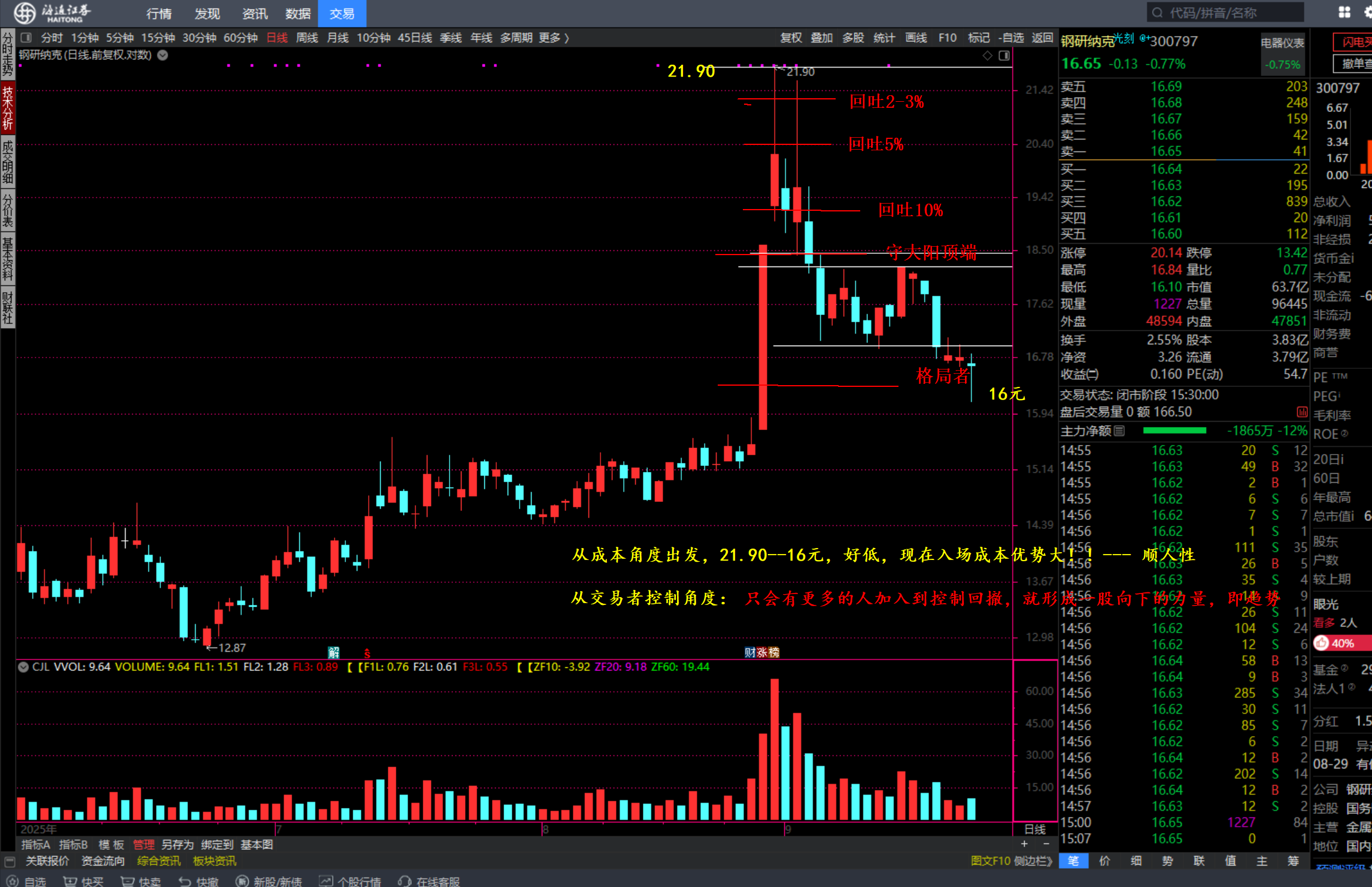Select the 季线 quarterly period
The height and width of the screenshot is (887, 1372).
coord(451,38)
